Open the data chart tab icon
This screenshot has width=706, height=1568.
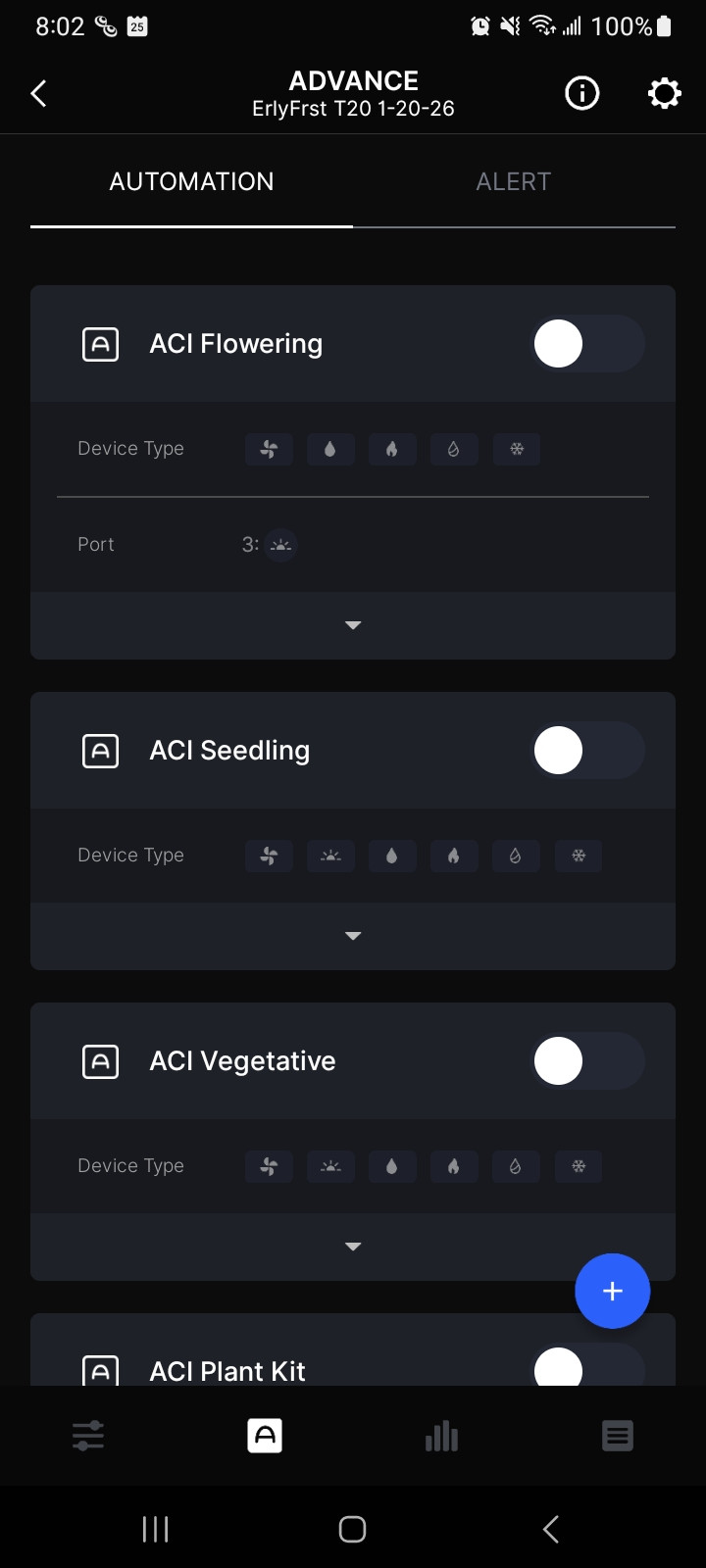[441, 1437]
